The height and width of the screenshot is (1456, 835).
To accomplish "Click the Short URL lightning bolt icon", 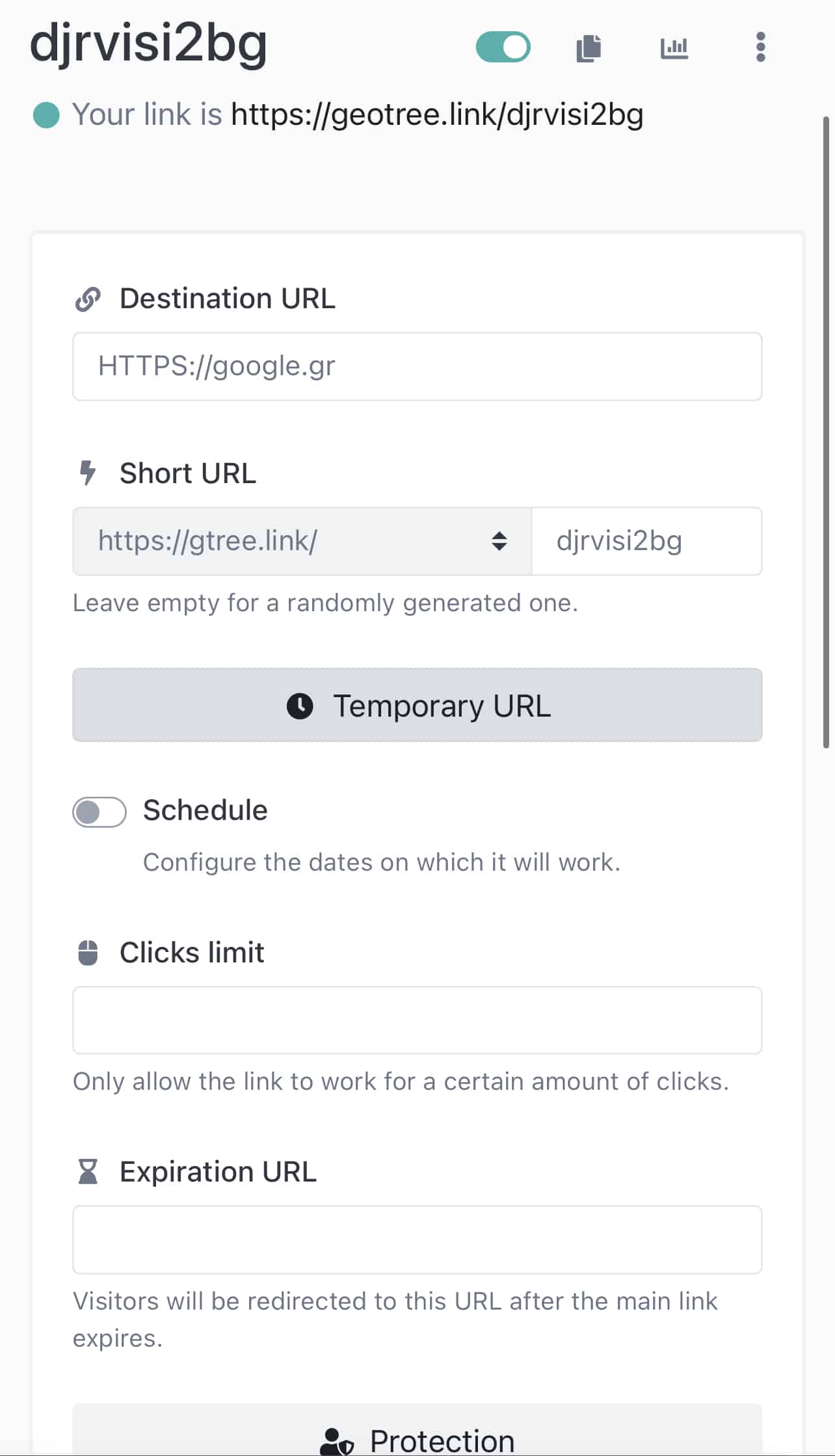I will click(x=88, y=473).
